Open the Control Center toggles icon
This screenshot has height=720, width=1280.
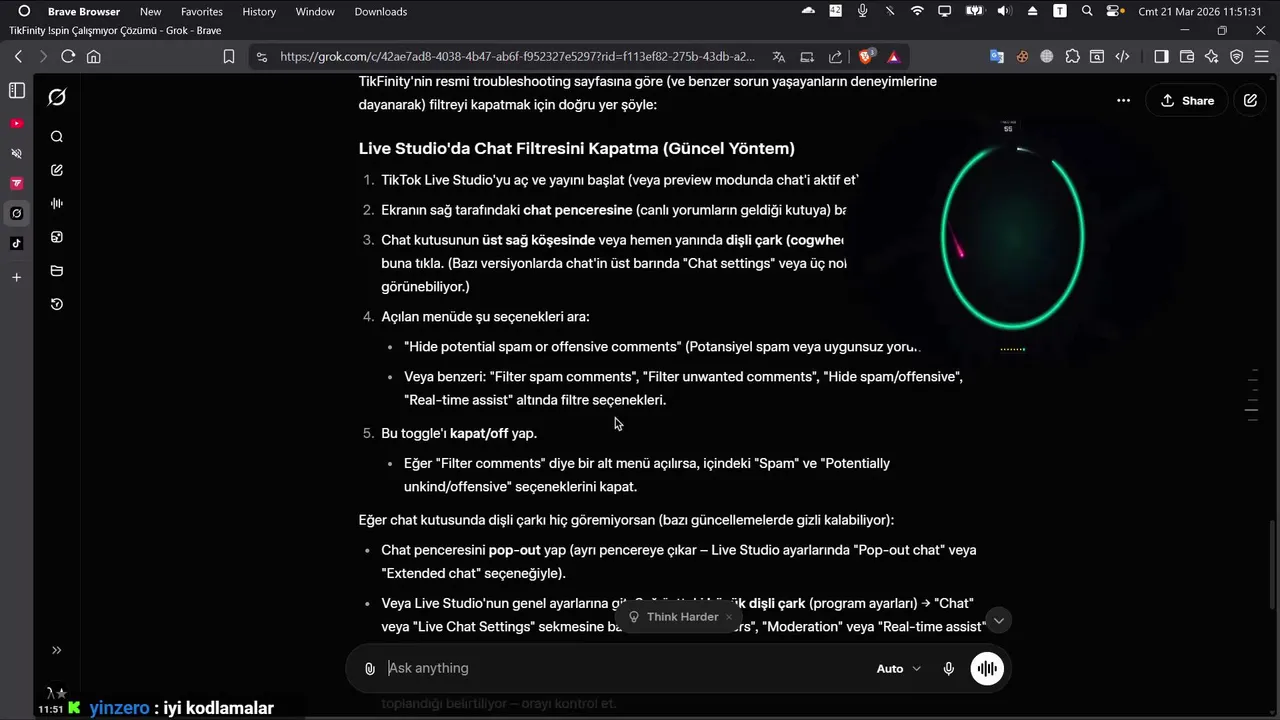(x=1115, y=11)
